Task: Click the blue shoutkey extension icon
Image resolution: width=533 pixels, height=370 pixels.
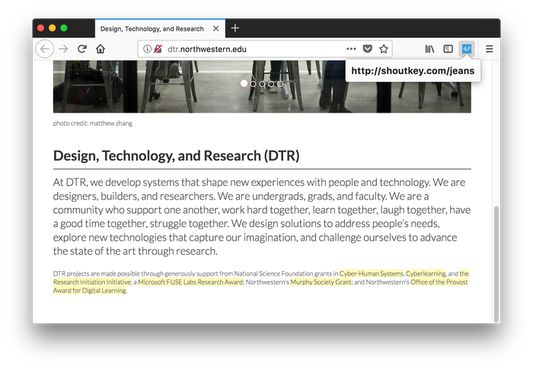Action: coord(467,49)
